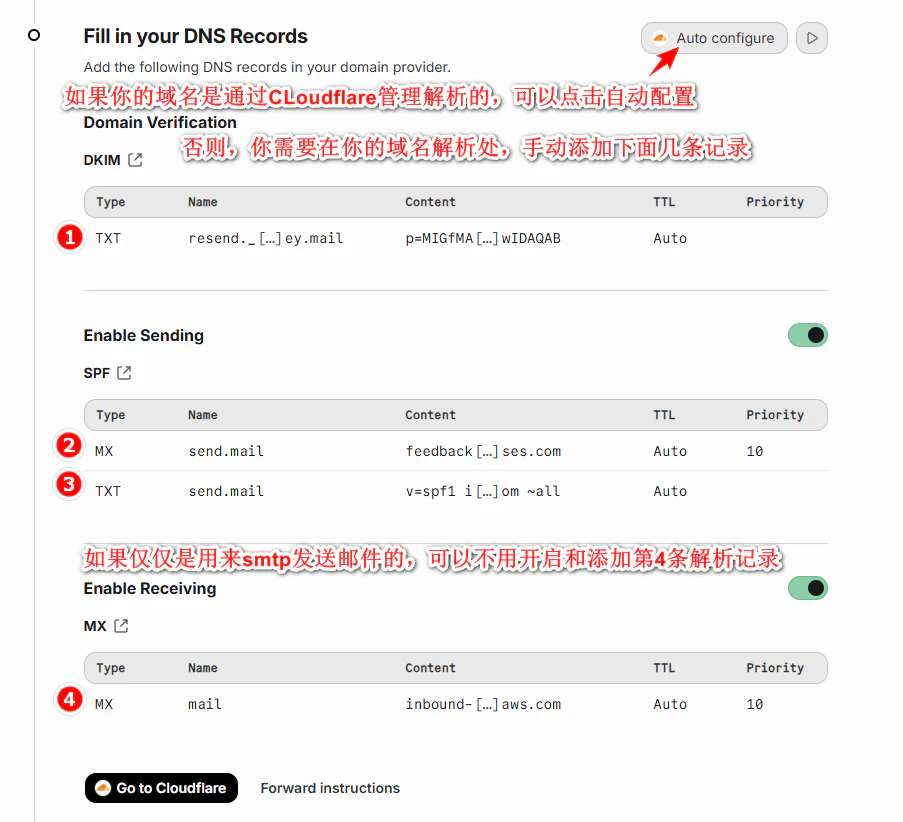This screenshot has height=822, width=903.
Task: Disable the Enable Receiving toggle
Action: (807, 588)
